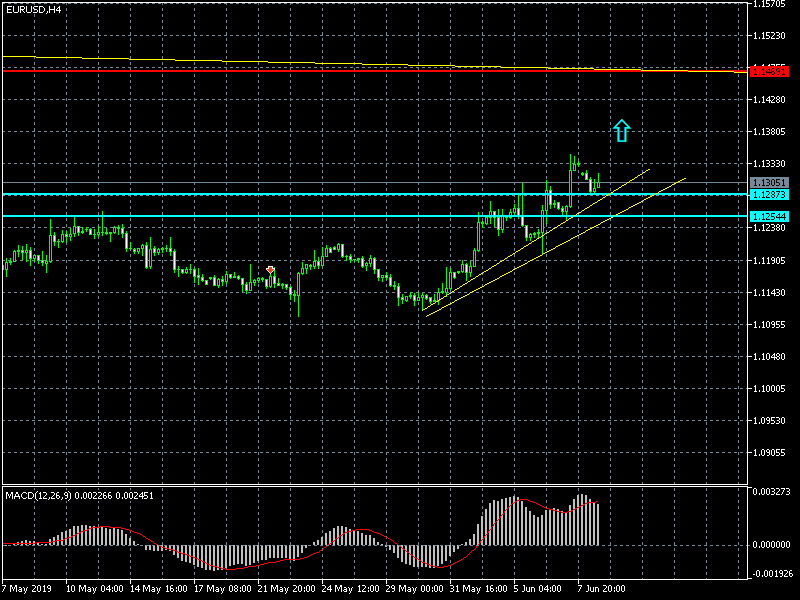Click the gray current price tag 1.13051

coord(768,183)
